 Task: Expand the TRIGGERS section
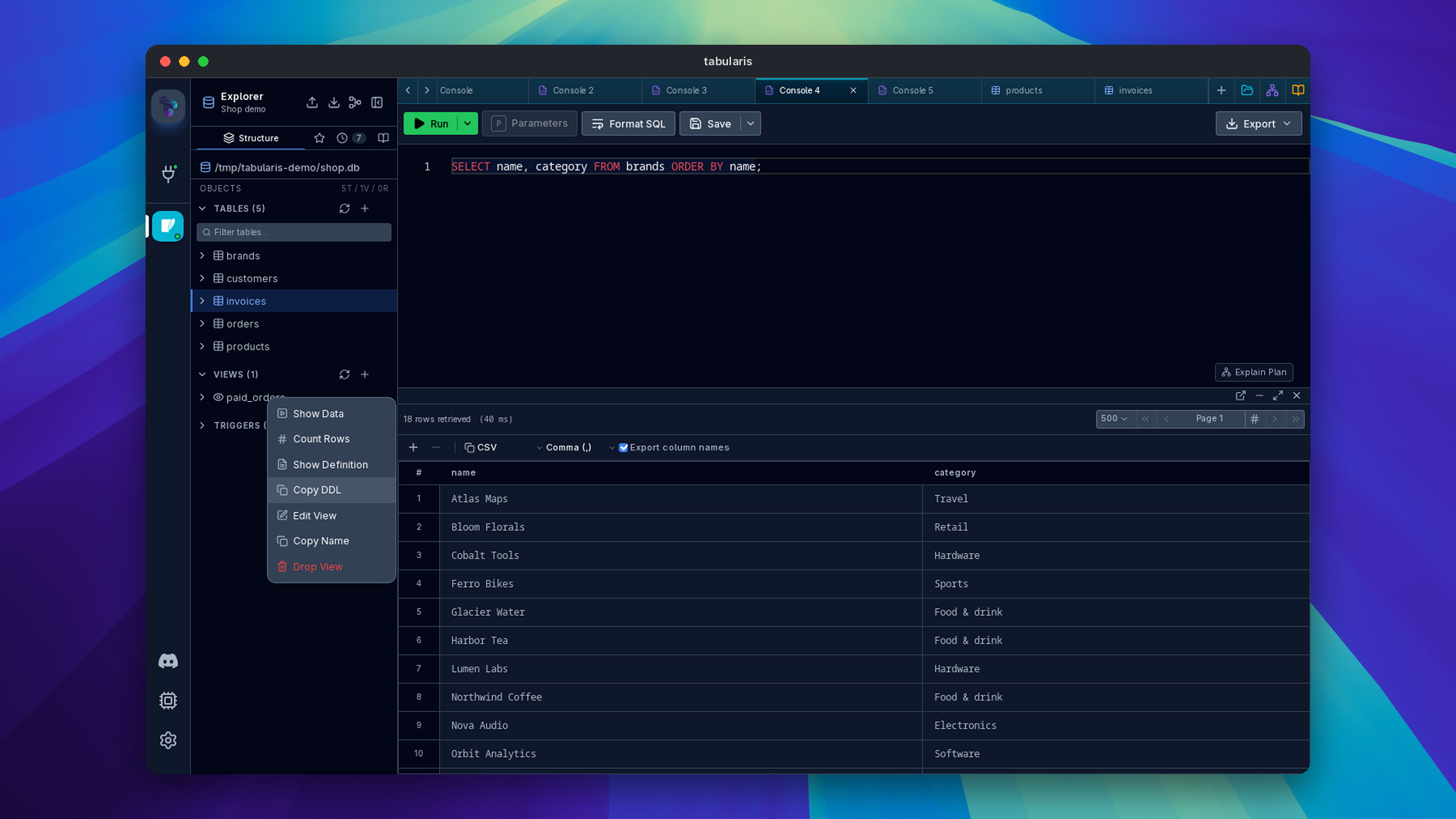202,425
